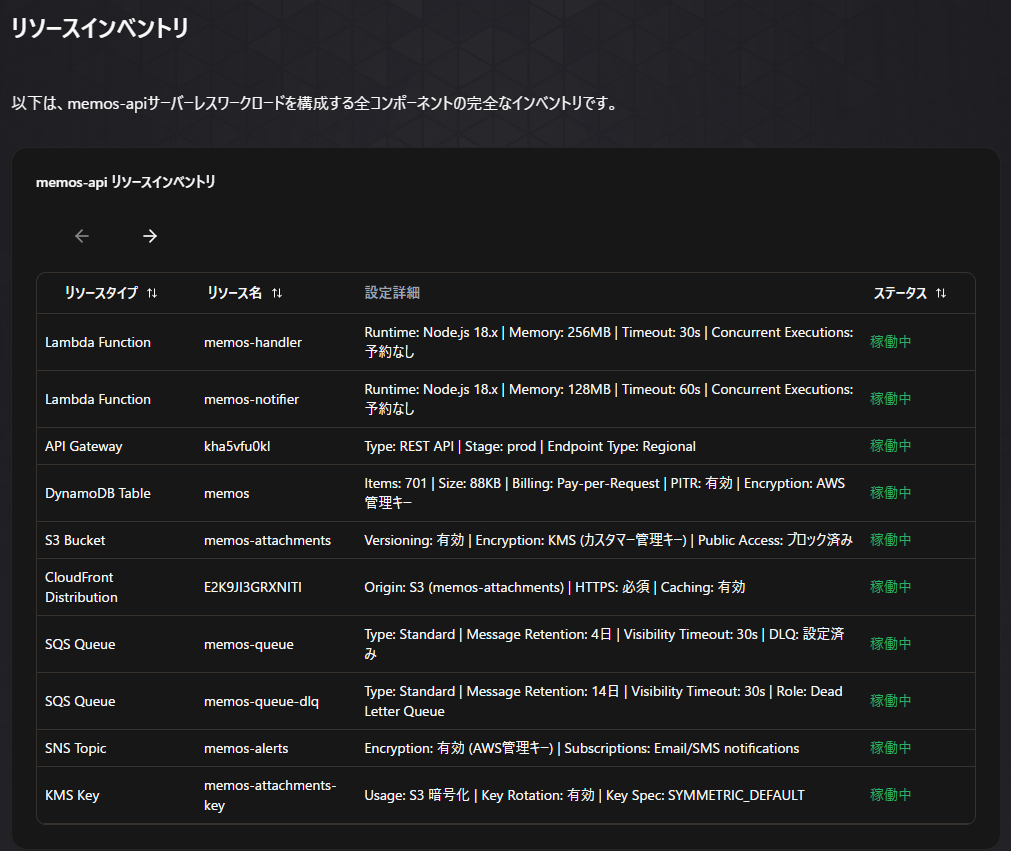The height and width of the screenshot is (851, 1011).
Task: Click 稼働中 status in SNS Topic row
Action: coord(890,747)
